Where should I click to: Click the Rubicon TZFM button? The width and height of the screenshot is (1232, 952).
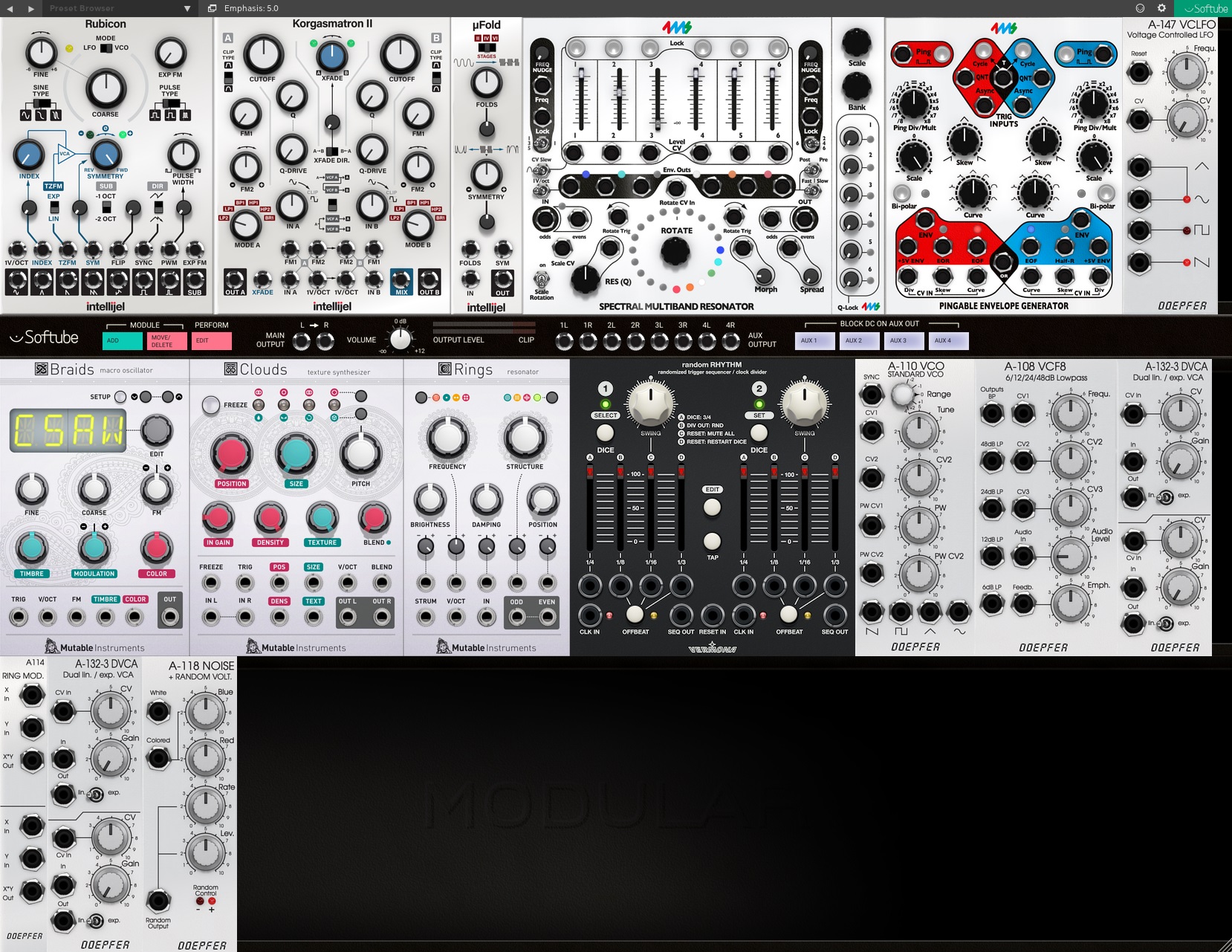pyautogui.click(x=54, y=187)
